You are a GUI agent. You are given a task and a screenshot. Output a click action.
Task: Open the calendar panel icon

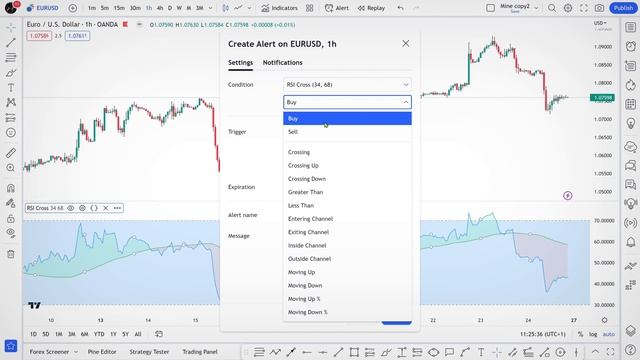tap(631, 104)
